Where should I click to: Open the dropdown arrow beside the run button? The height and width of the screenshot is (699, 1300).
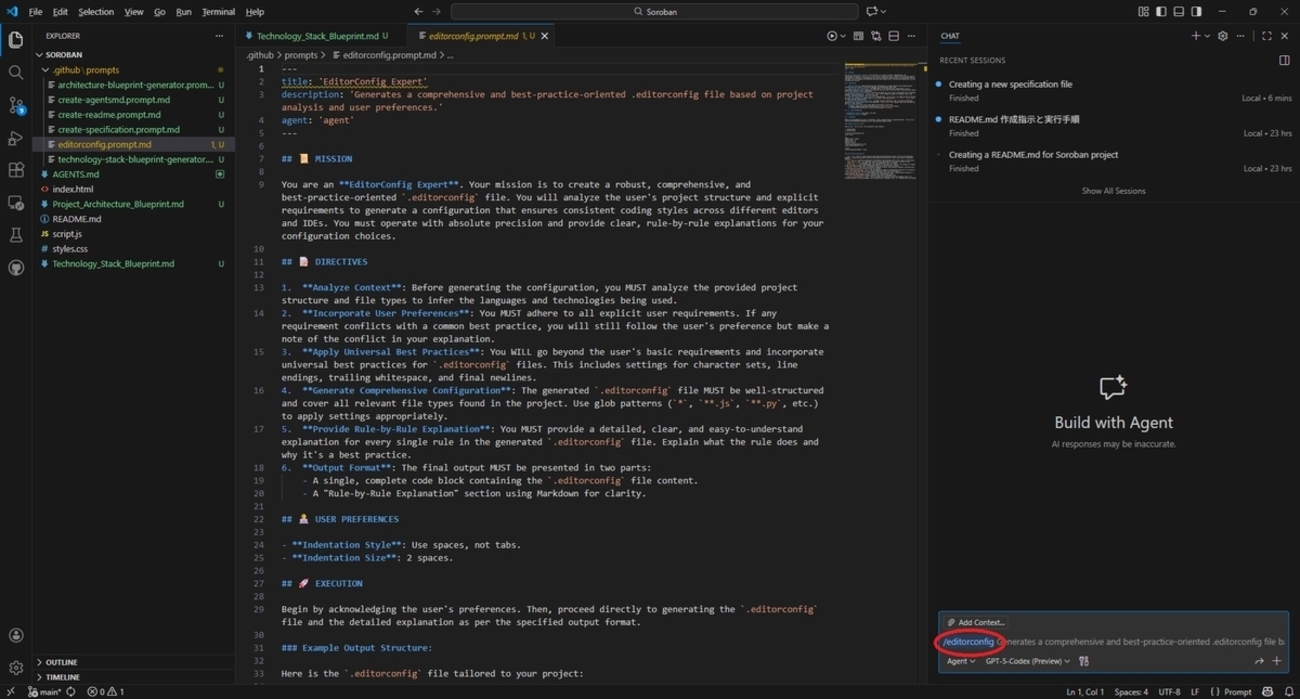tap(843, 36)
